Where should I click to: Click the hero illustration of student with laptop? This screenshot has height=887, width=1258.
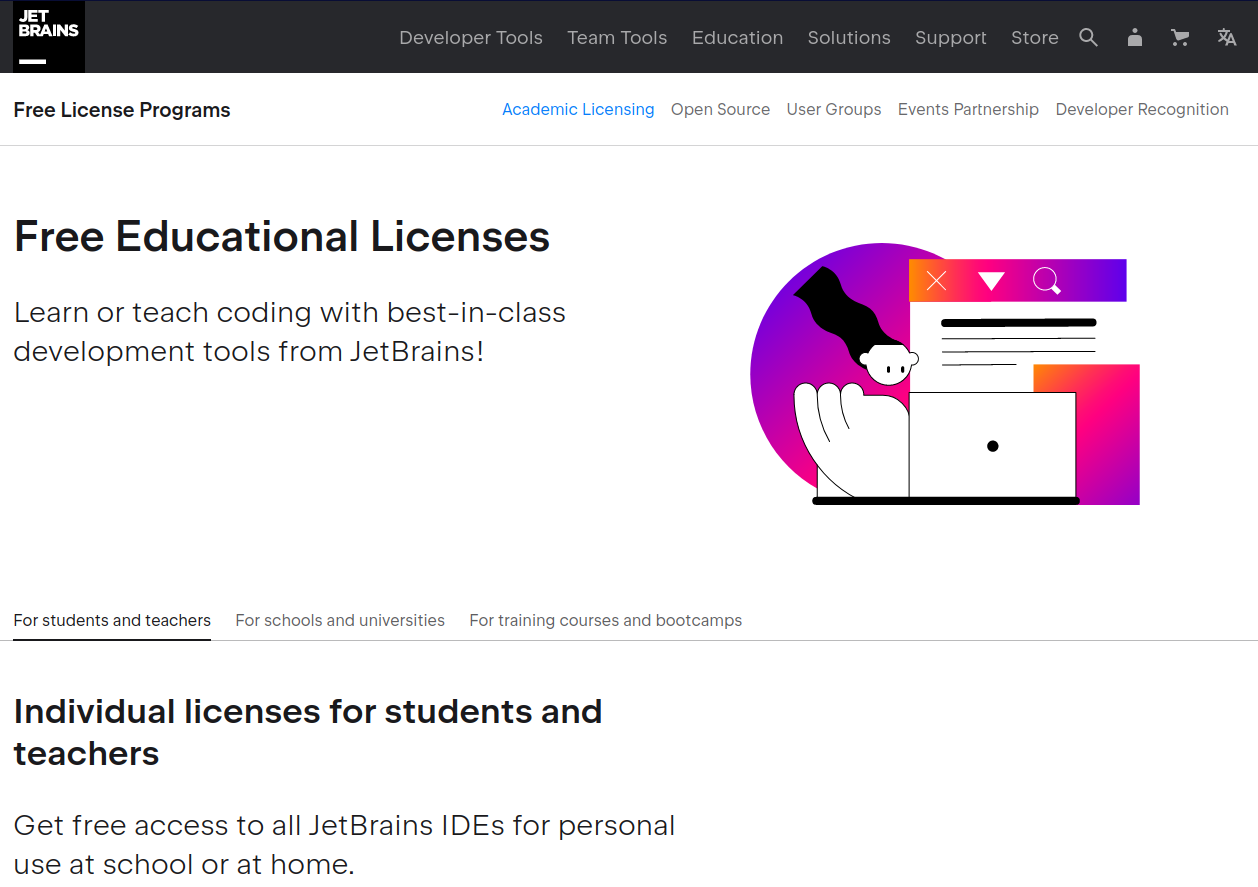[945, 375]
